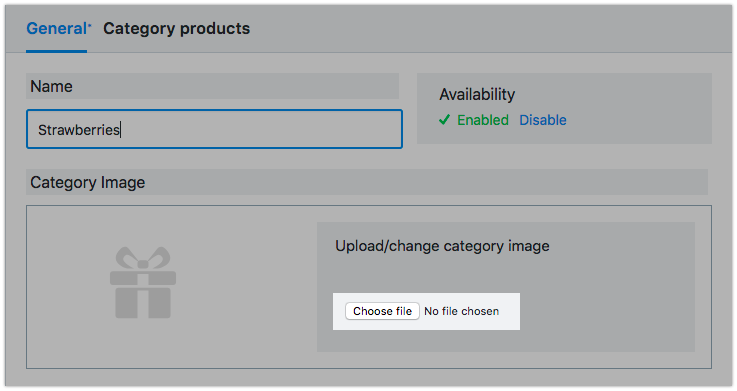Click the green Enabled checkmark icon
This screenshot has height=391, width=737.
point(444,120)
